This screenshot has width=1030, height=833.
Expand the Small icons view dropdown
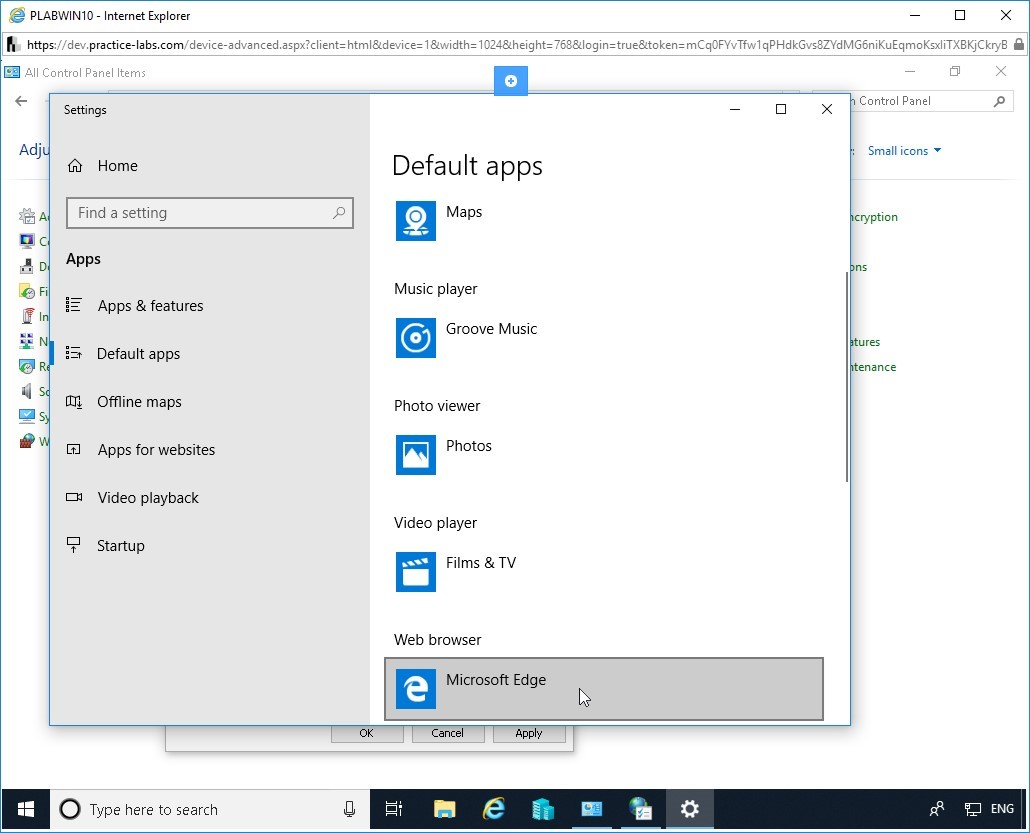(905, 150)
